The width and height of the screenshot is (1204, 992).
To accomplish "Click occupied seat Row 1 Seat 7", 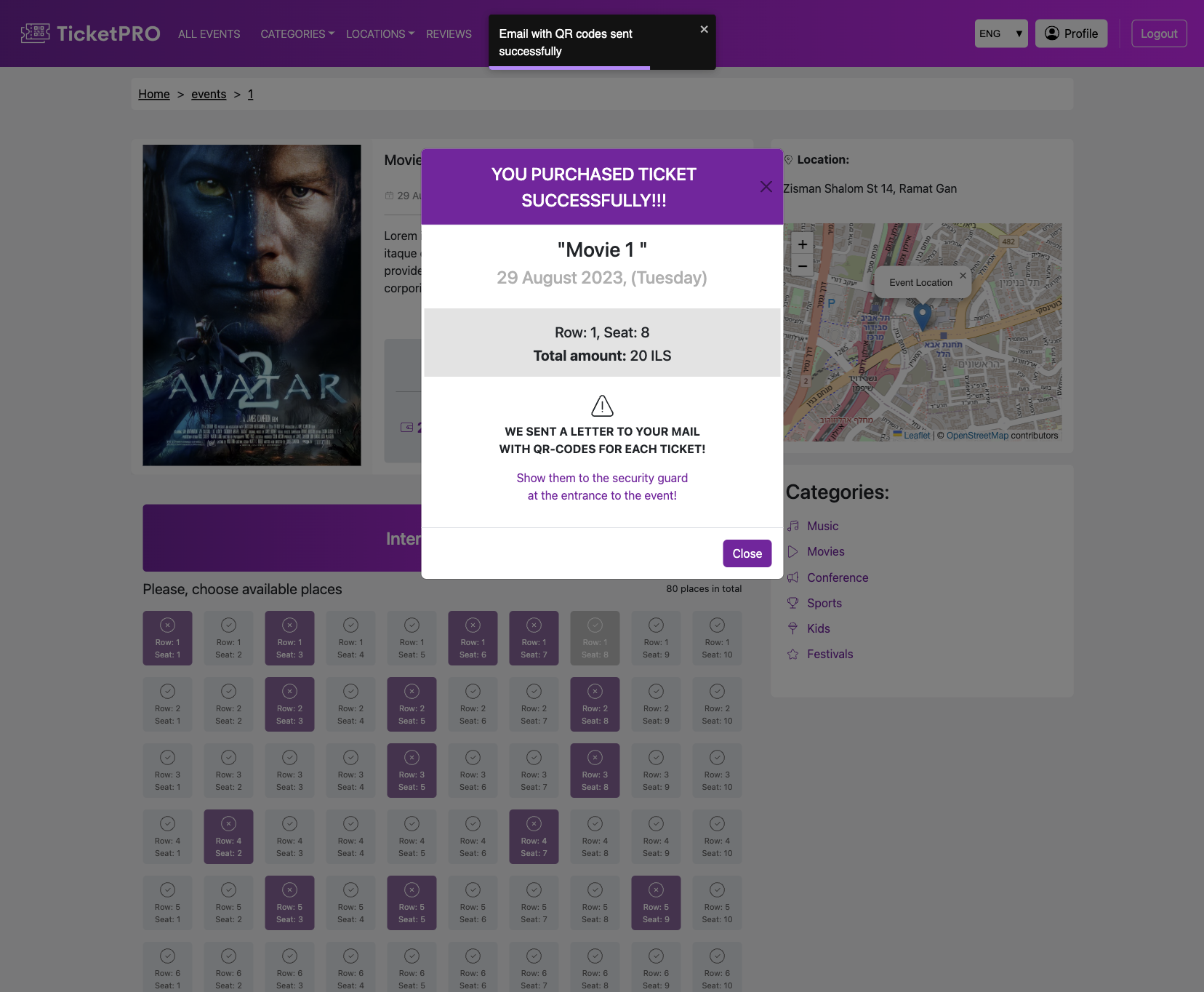I will [534, 638].
